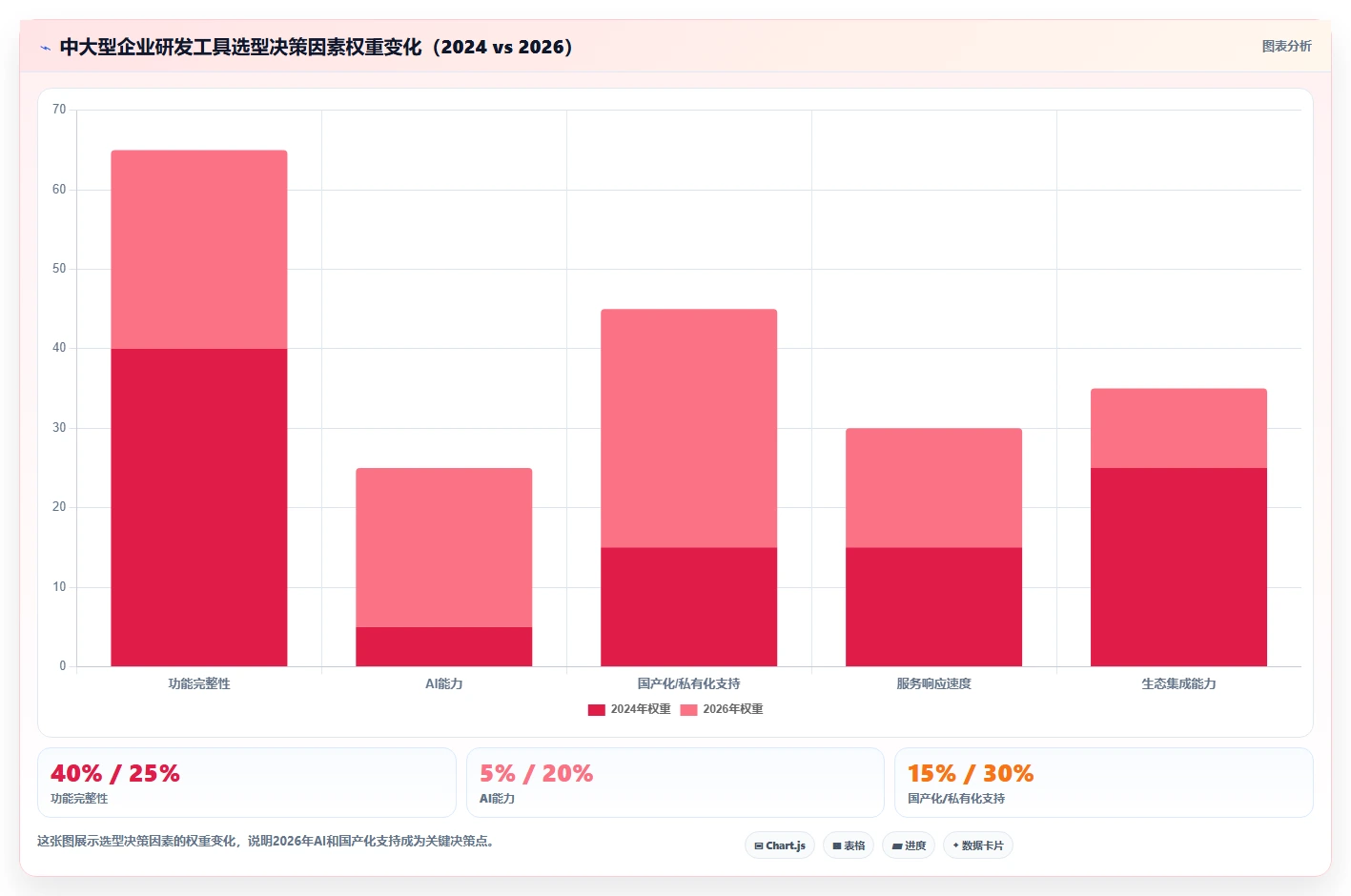The image size is (1351, 896).
Task: Click the 图表分析 label in header
Action: coord(1286,46)
